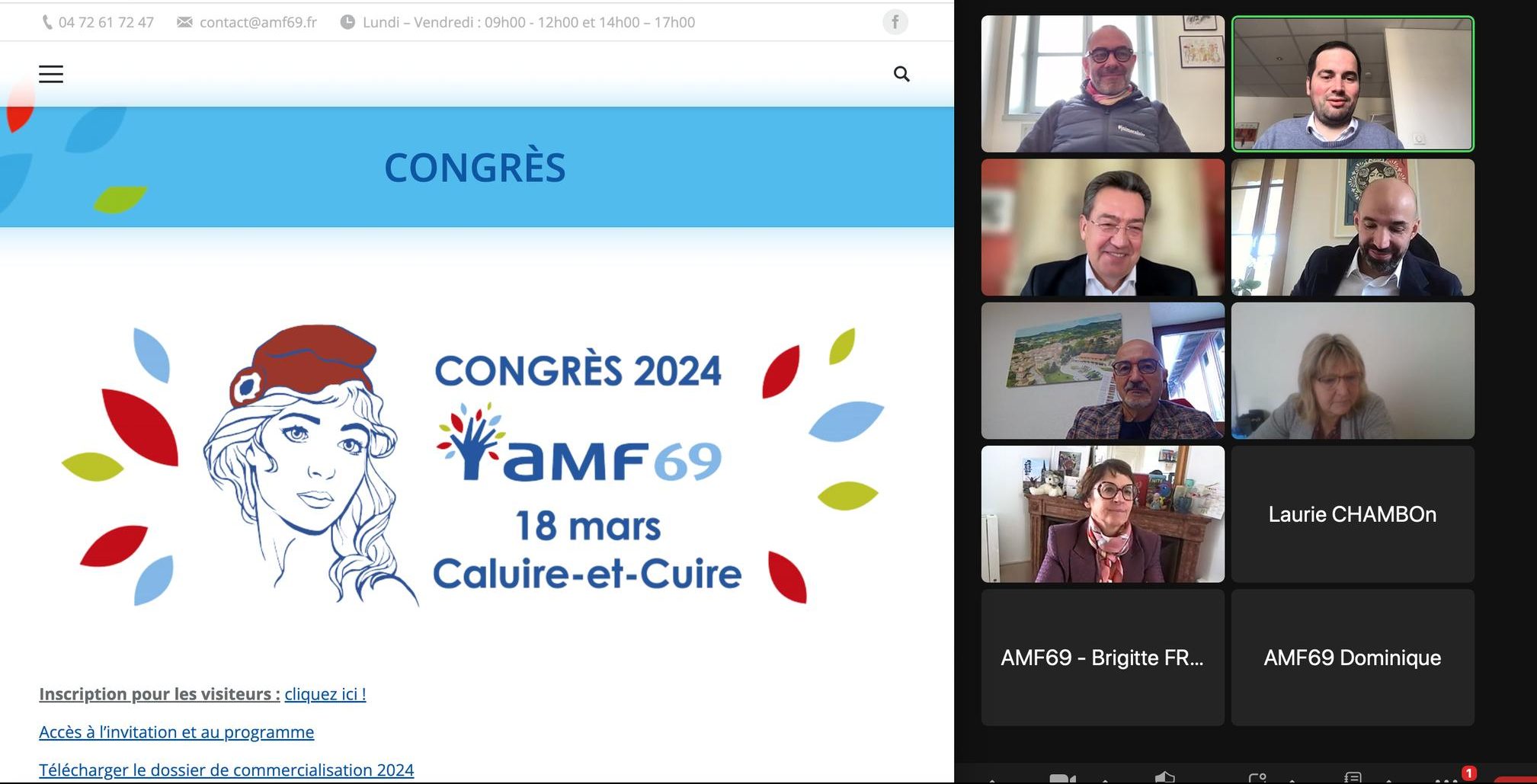Click the Congrès 2024 AMF69 banner image
Image resolution: width=1537 pixels, height=784 pixels.
tap(472, 466)
